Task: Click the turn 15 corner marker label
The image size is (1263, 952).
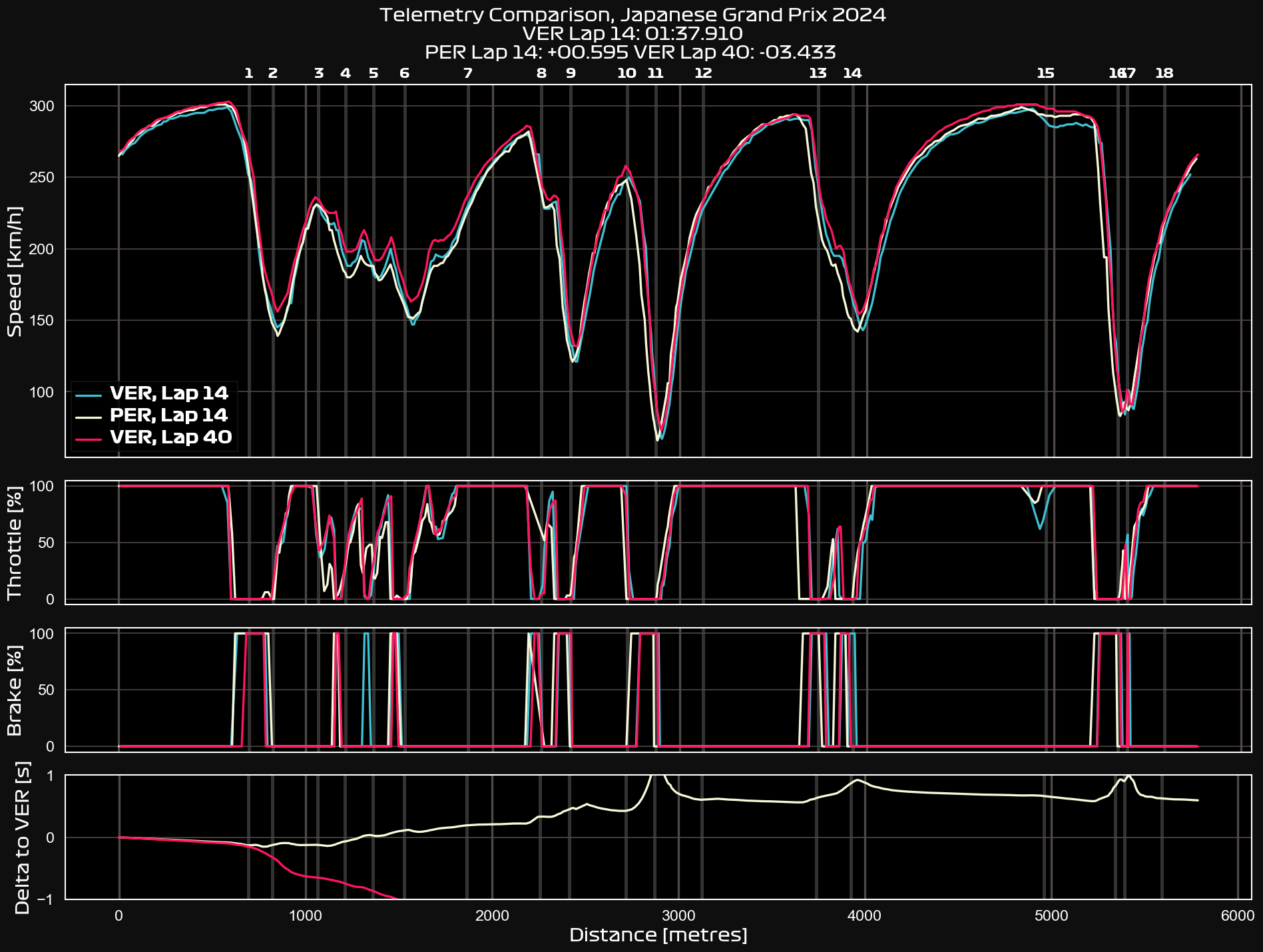Action: 1046,74
